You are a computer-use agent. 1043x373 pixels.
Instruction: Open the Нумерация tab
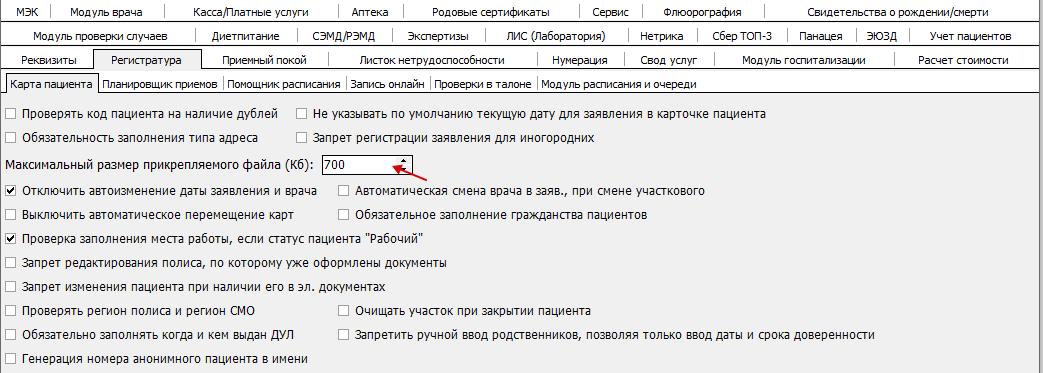tap(579, 60)
